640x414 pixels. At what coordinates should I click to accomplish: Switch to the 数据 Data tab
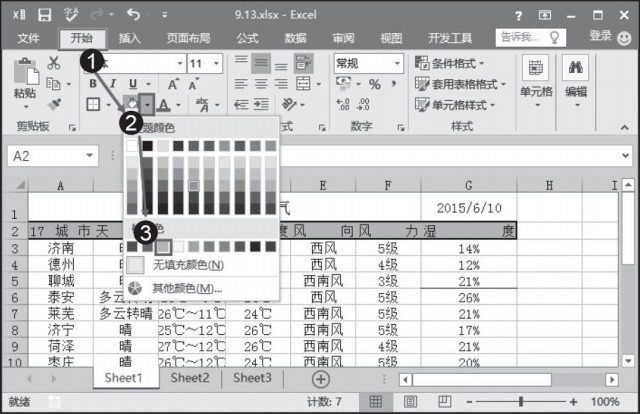(296, 38)
